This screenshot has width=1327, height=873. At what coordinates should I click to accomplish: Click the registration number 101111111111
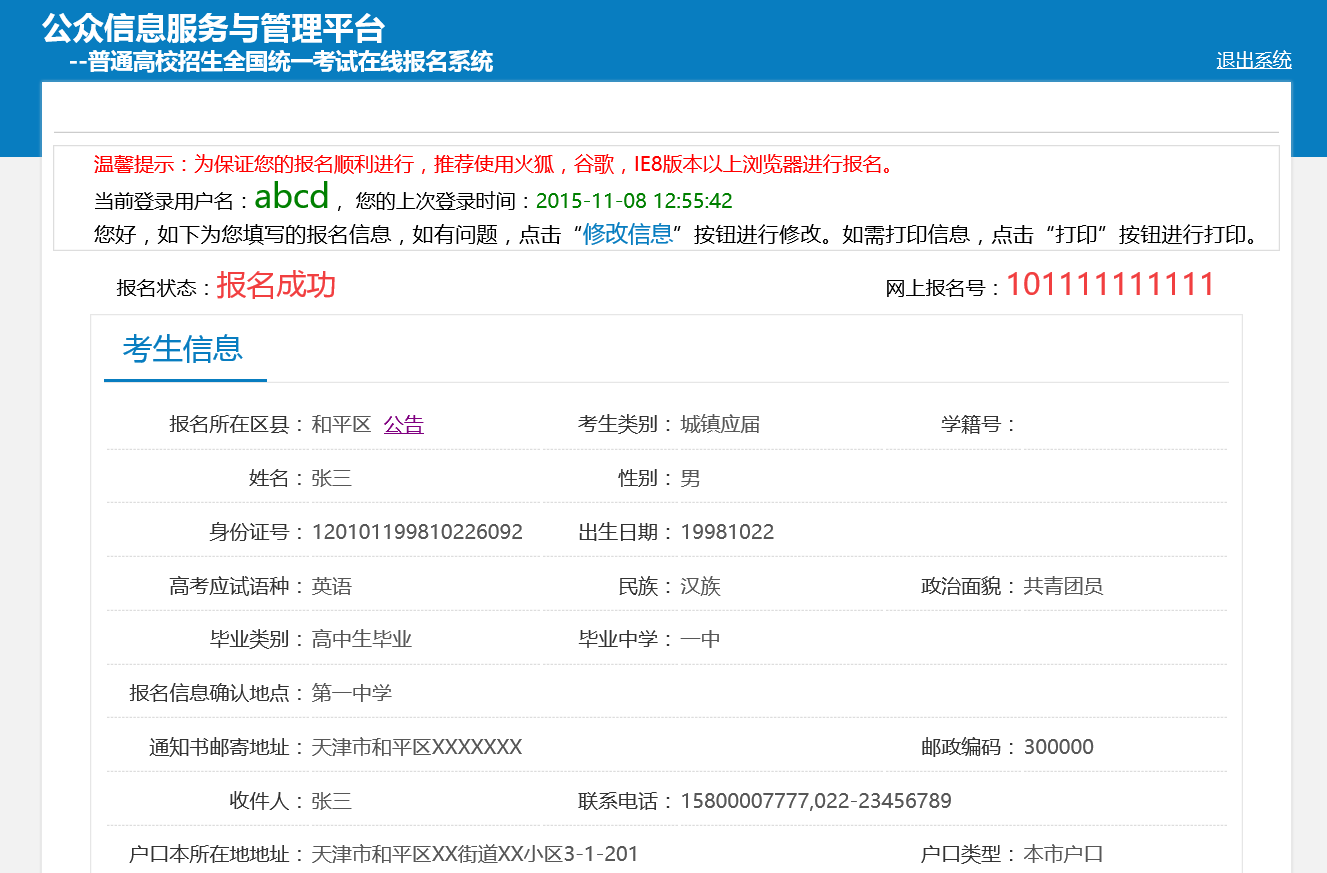point(1109,285)
